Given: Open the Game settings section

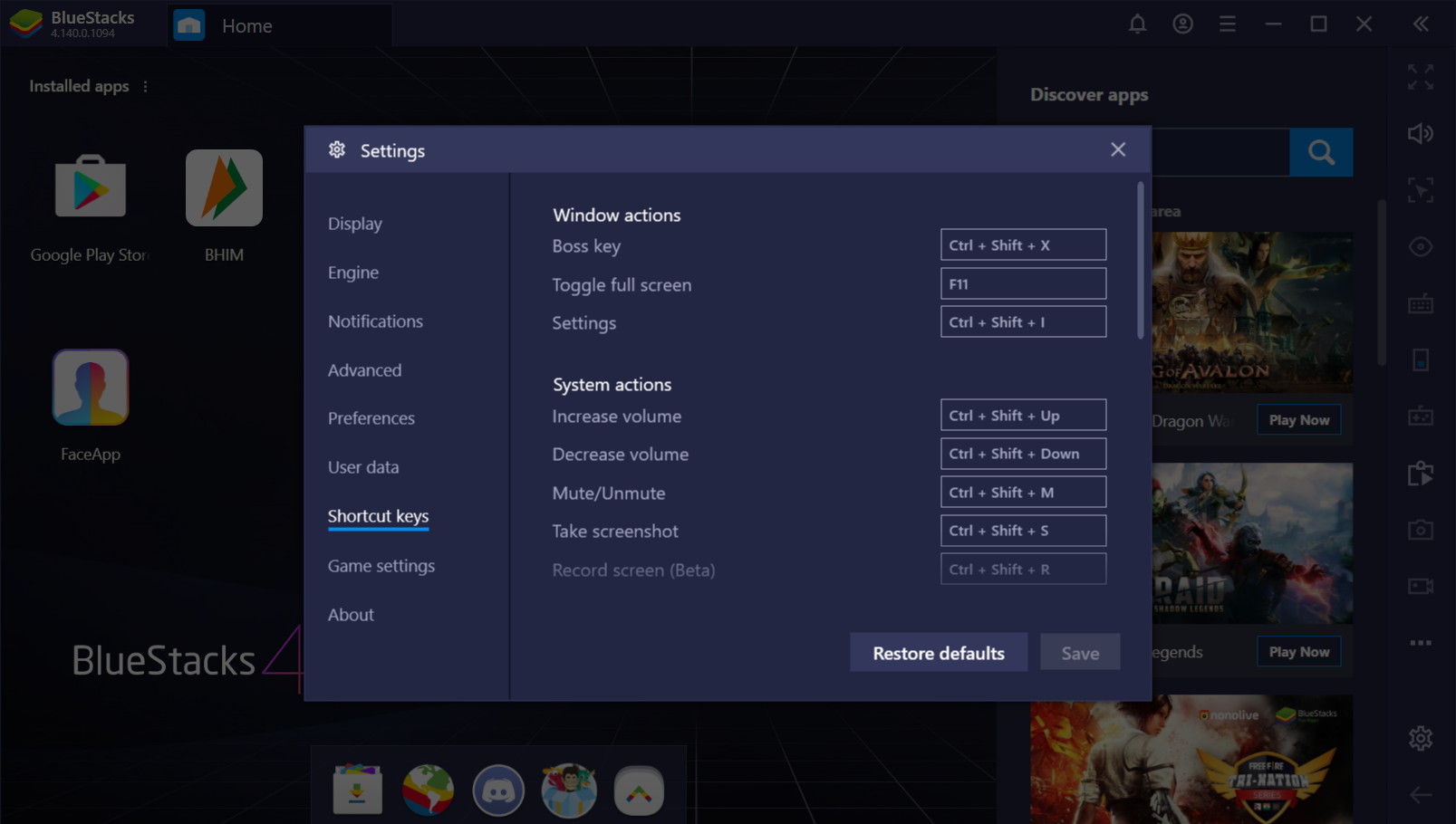Looking at the screenshot, I should [x=381, y=566].
